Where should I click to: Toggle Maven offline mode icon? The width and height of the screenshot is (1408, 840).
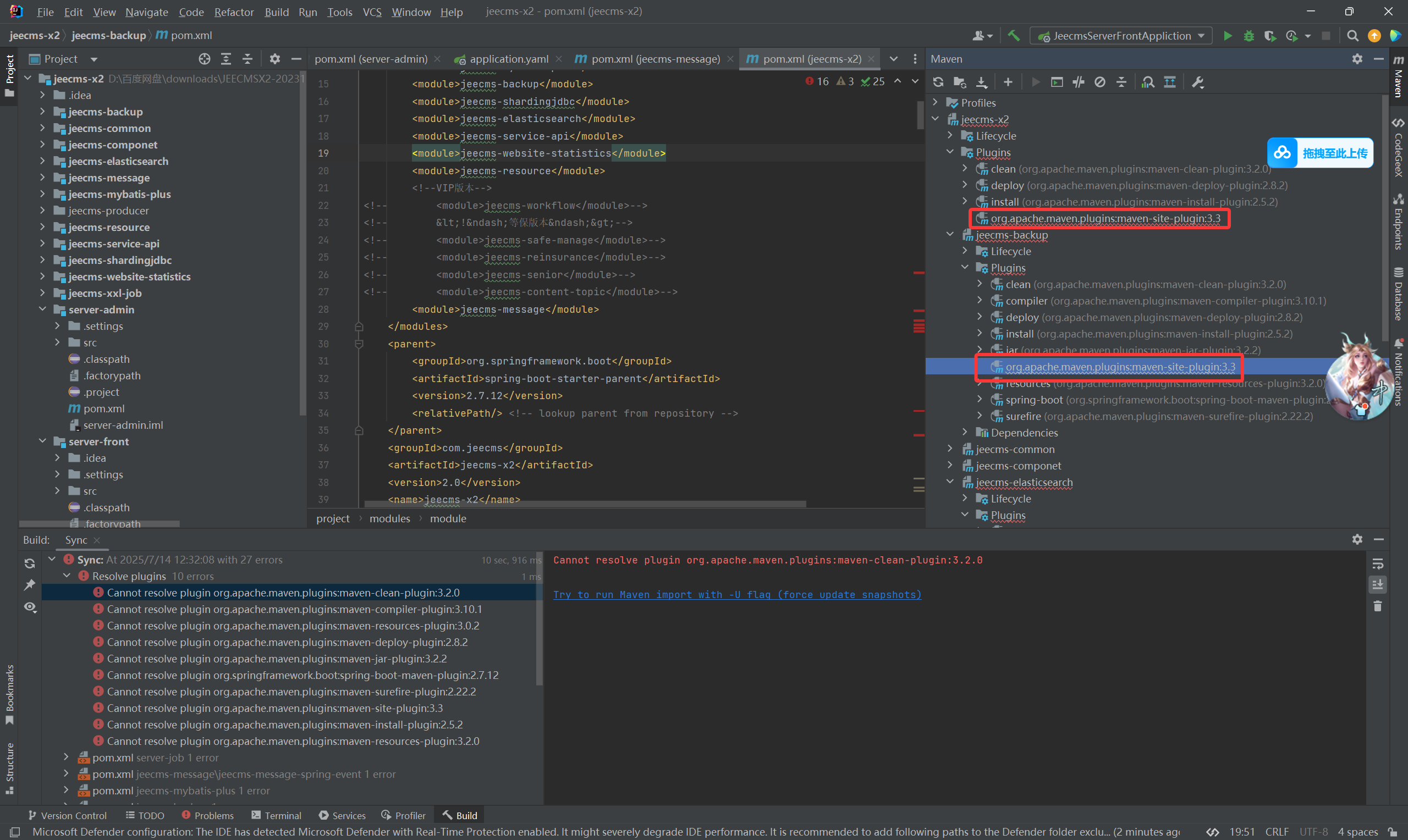(1079, 82)
